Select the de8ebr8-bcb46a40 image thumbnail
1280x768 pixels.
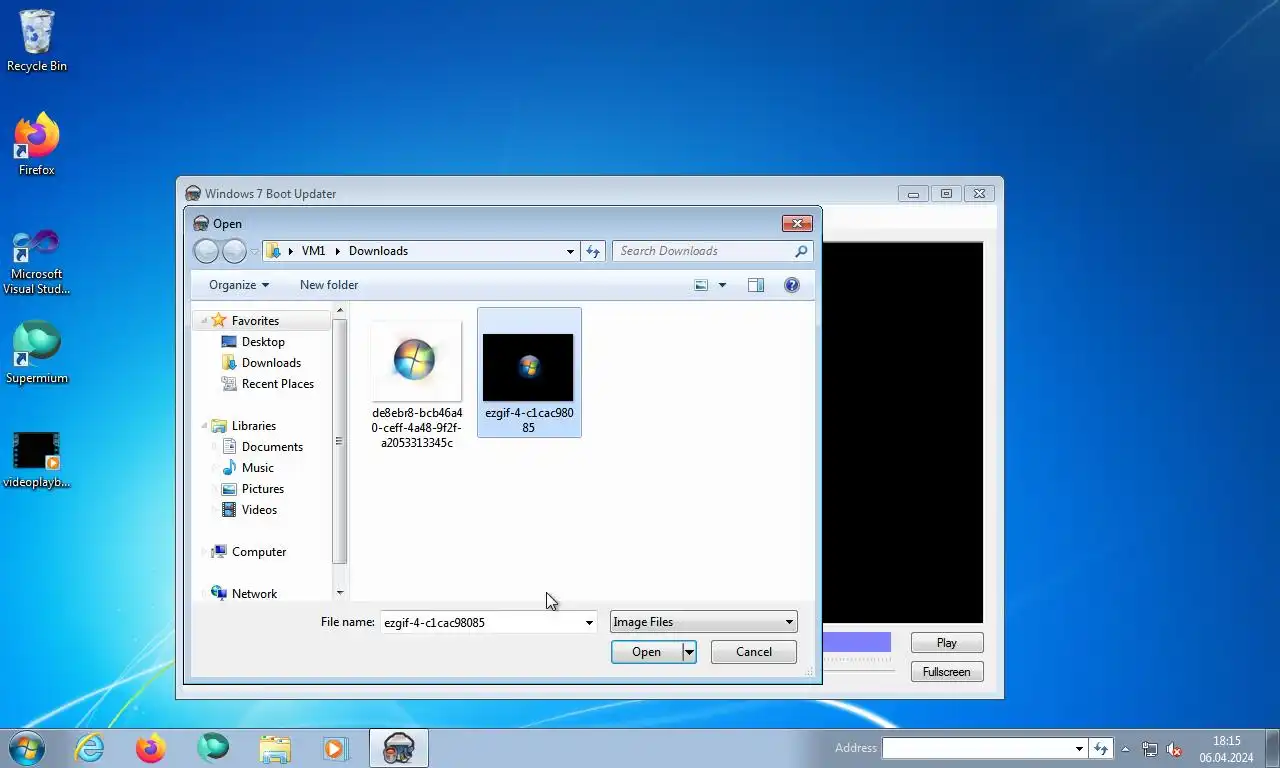417,385
